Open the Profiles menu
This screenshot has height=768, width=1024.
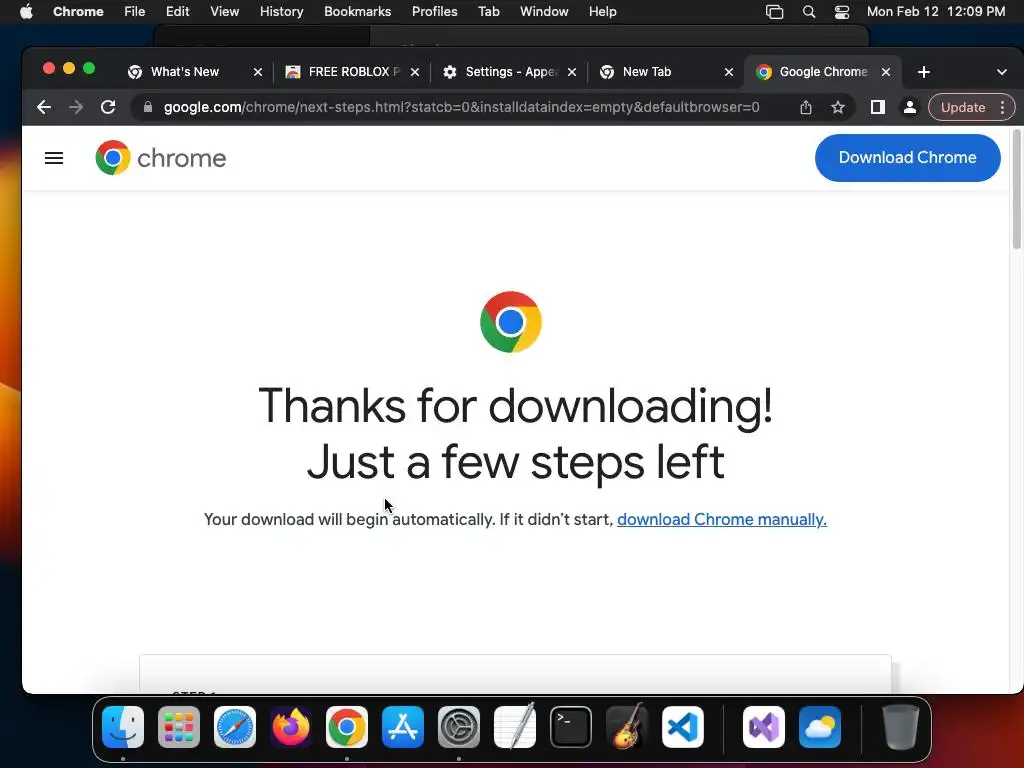point(434,12)
